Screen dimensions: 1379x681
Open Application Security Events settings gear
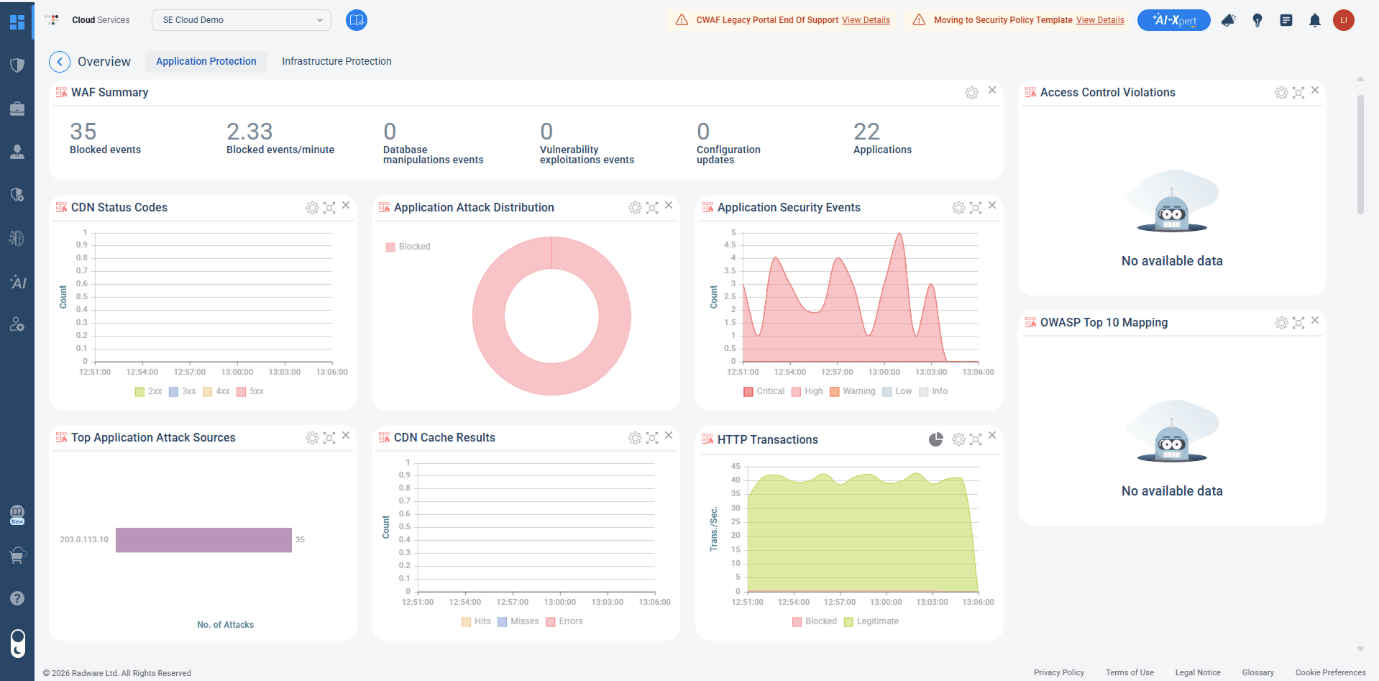[x=959, y=207]
